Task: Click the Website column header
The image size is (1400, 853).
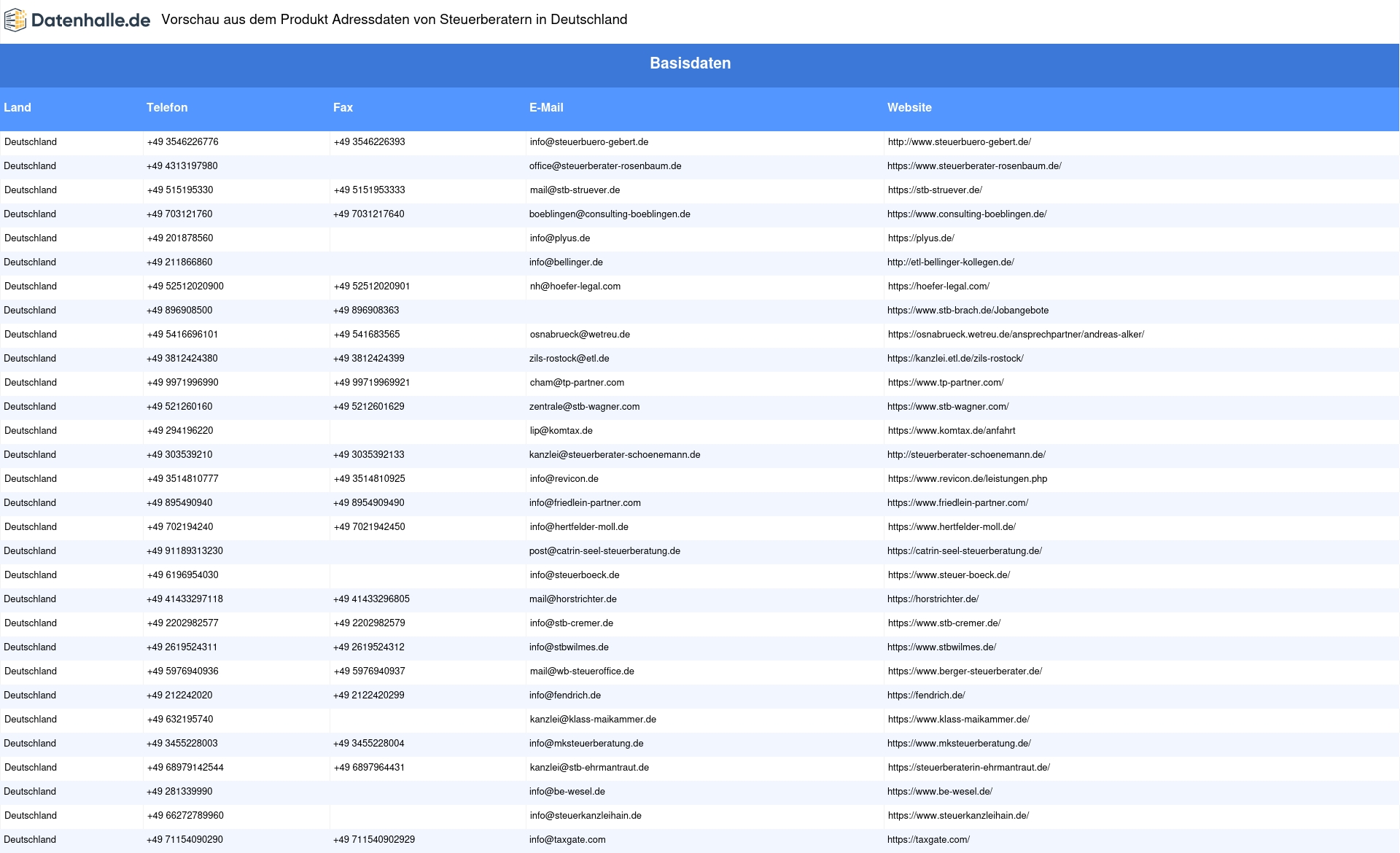Action: pos(909,107)
